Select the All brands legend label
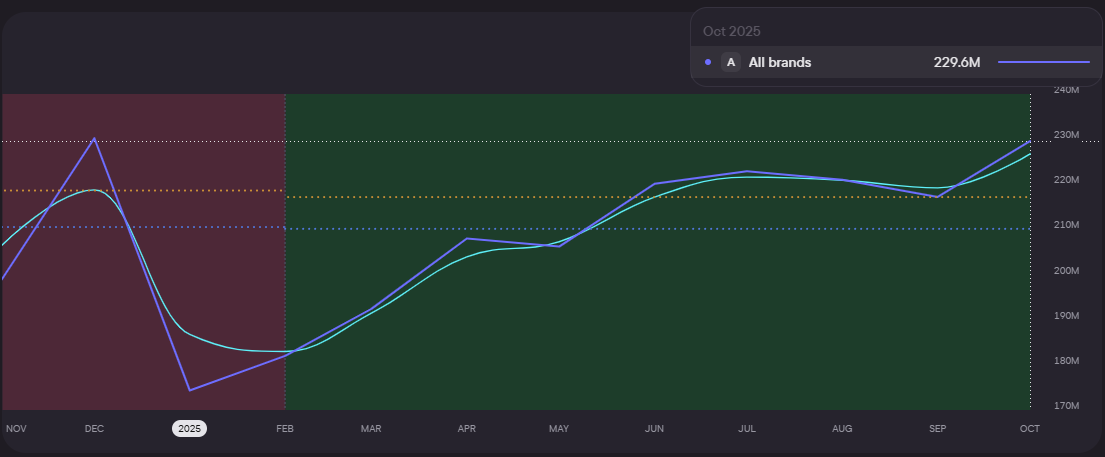Viewport: 1105px width, 457px height. coord(779,62)
